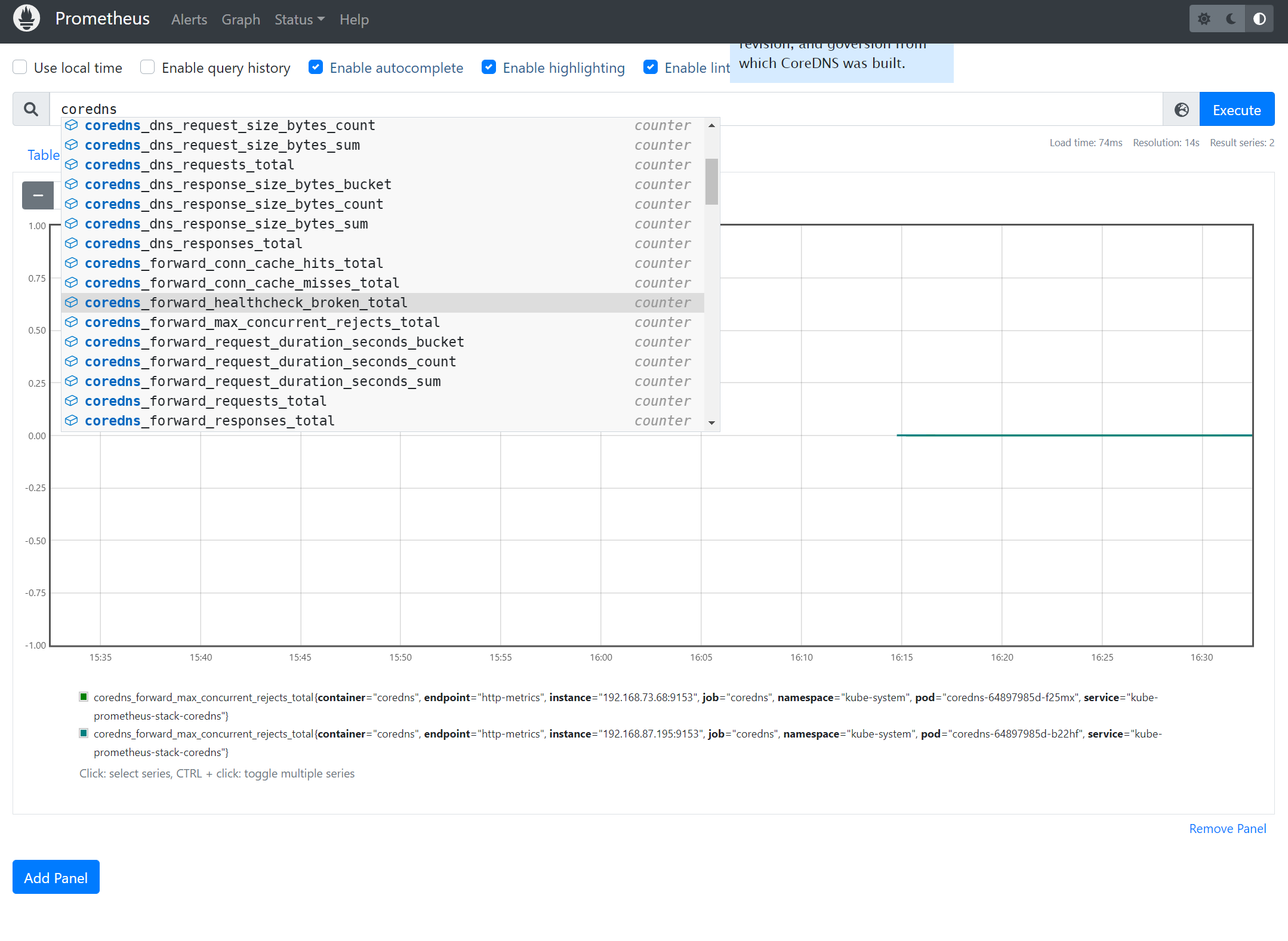Toggle green swatch for pod coredns-64897985d-f25mx
Image resolution: width=1288 pixels, height=941 pixels.
pos(84,696)
